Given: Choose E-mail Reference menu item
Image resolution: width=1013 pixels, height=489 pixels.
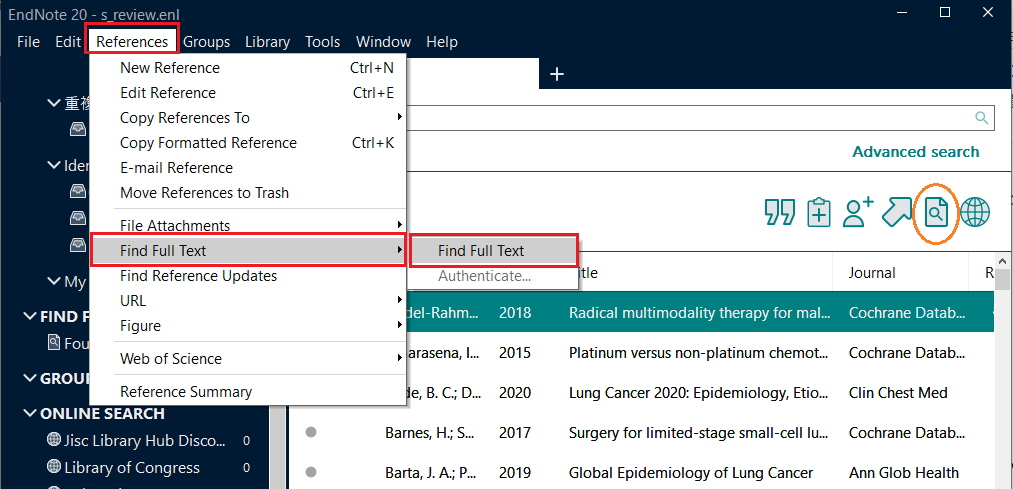Looking at the screenshot, I should point(248,168).
